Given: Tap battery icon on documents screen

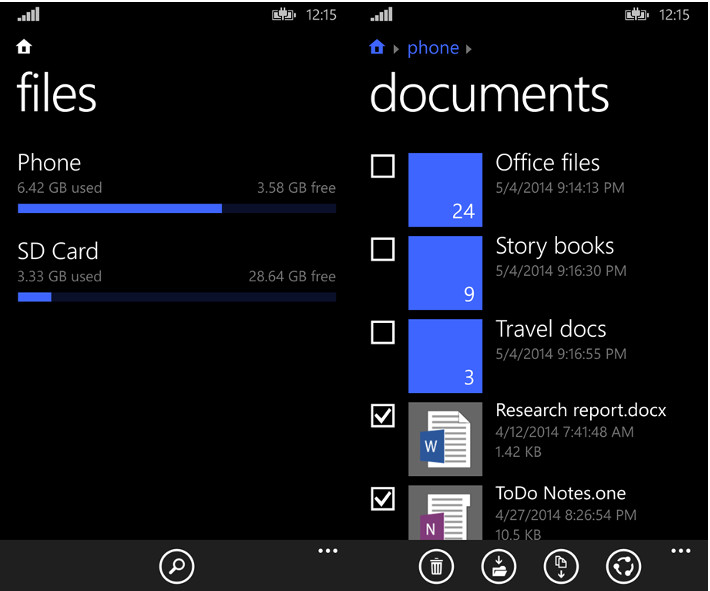Looking at the screenshot, I should pos(637,15).
